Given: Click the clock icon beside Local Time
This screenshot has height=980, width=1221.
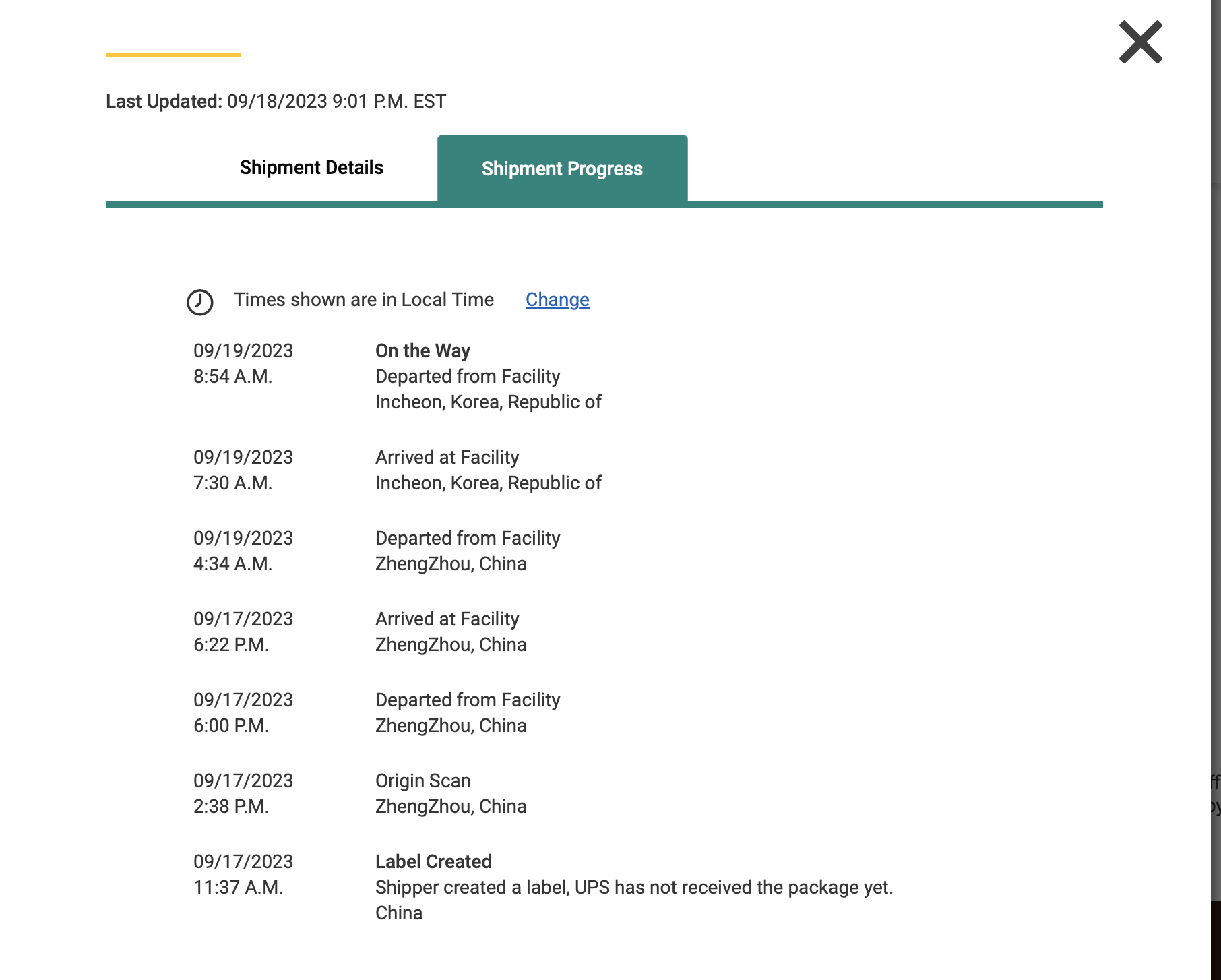Looking at the screenshot, I should coord(199,302).
